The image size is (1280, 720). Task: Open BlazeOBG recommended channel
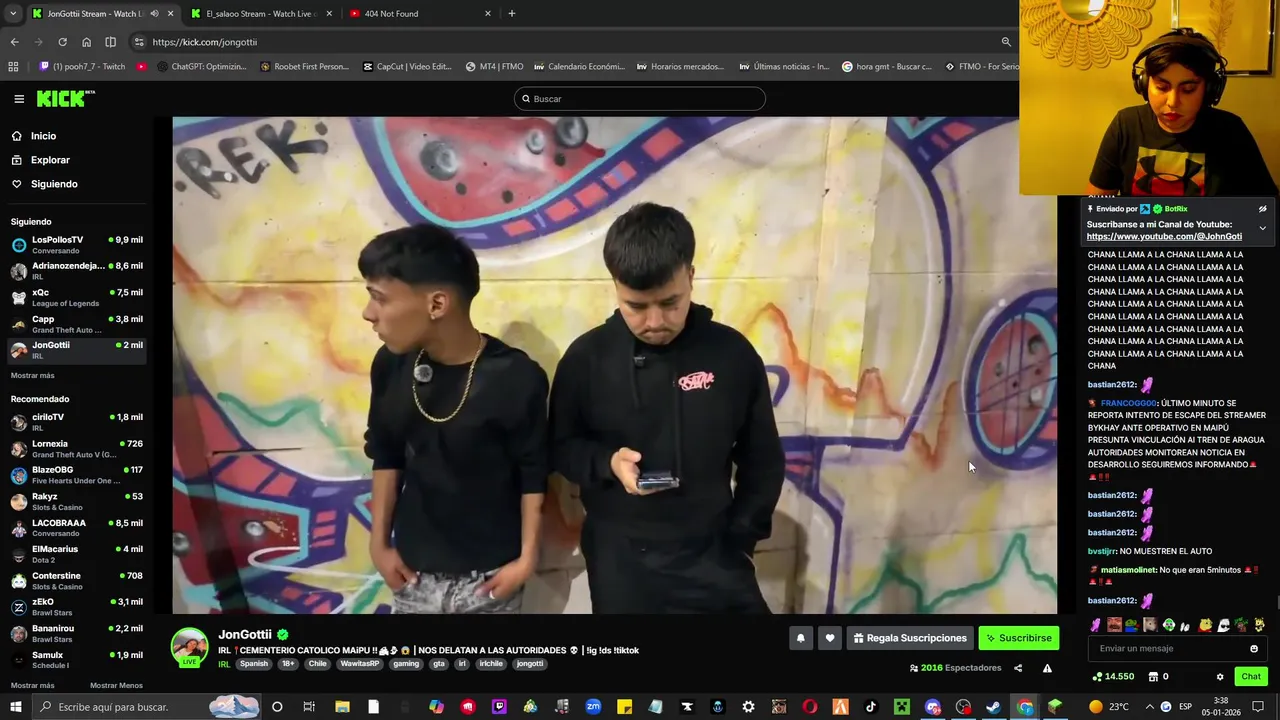coord(77,475)
